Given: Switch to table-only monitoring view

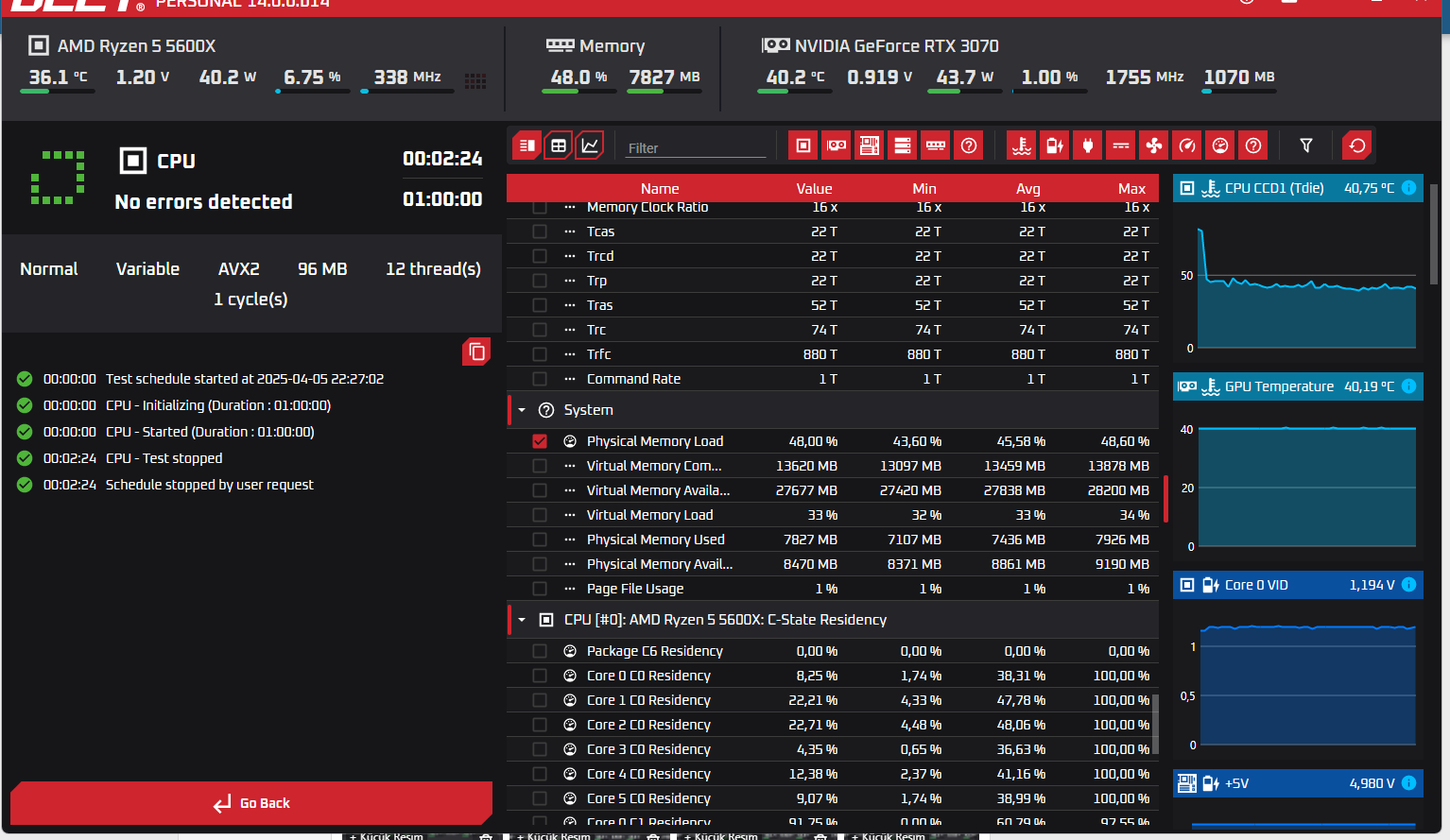Looking at the screenshot, I should [x=559, y=146].
